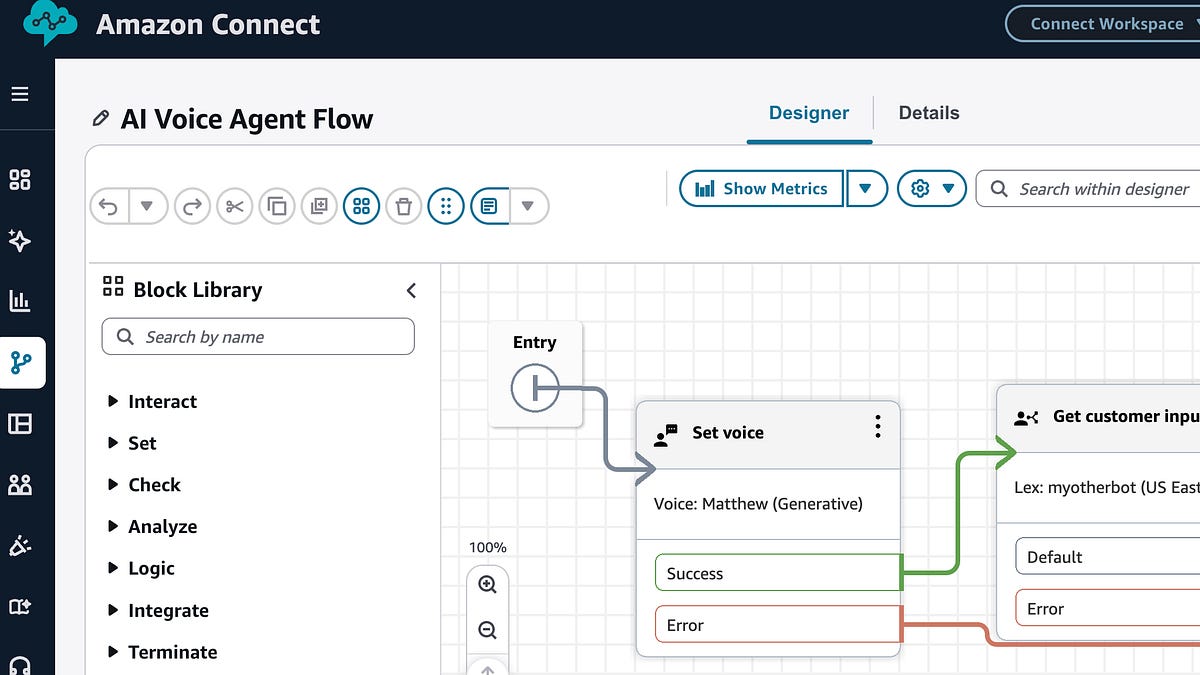The image size is (1200, 675).
Task: Open the book sparkle icon in sidebar
Action: click(20, 607)
